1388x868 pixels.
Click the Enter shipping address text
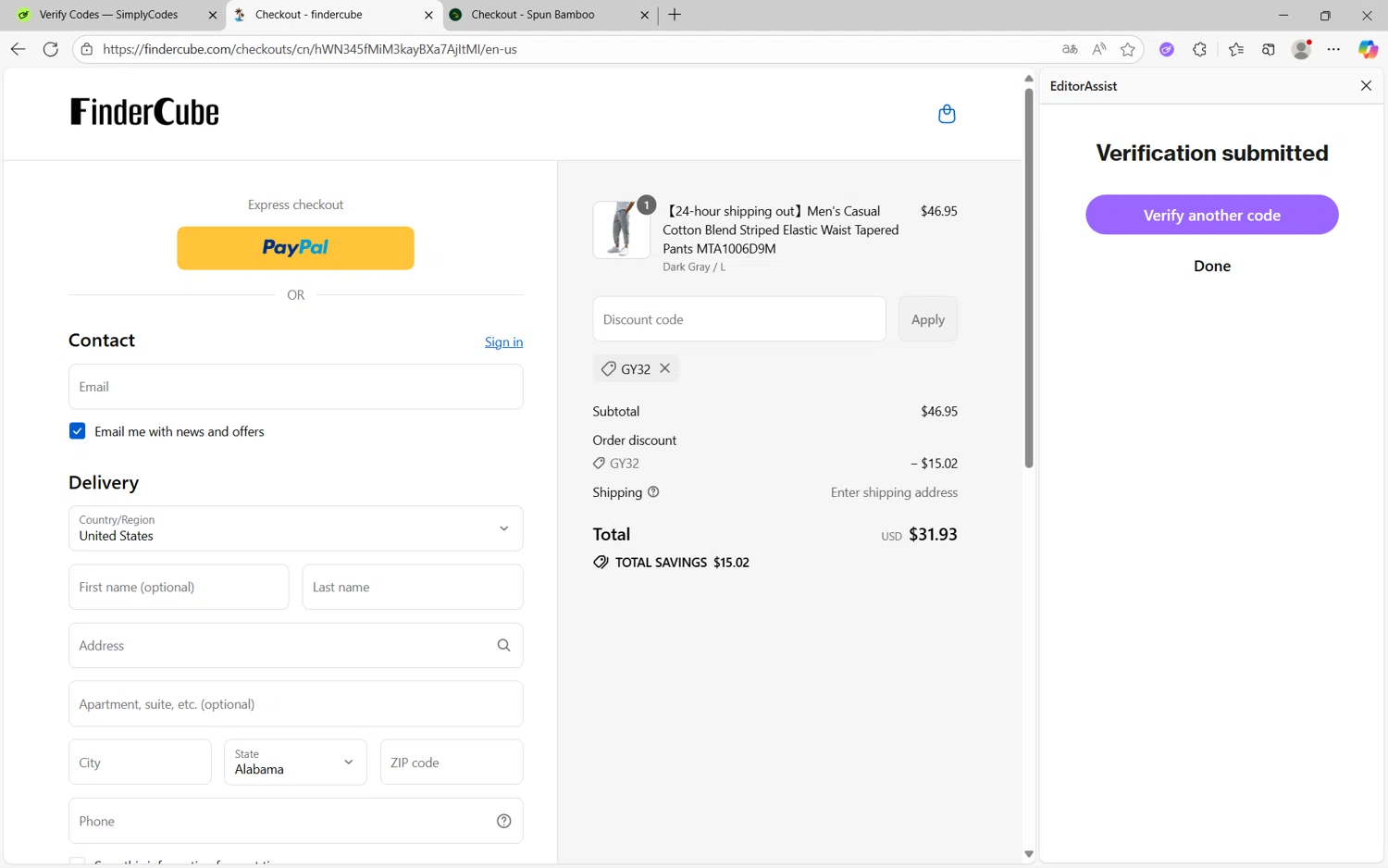[x=894, y=492]
